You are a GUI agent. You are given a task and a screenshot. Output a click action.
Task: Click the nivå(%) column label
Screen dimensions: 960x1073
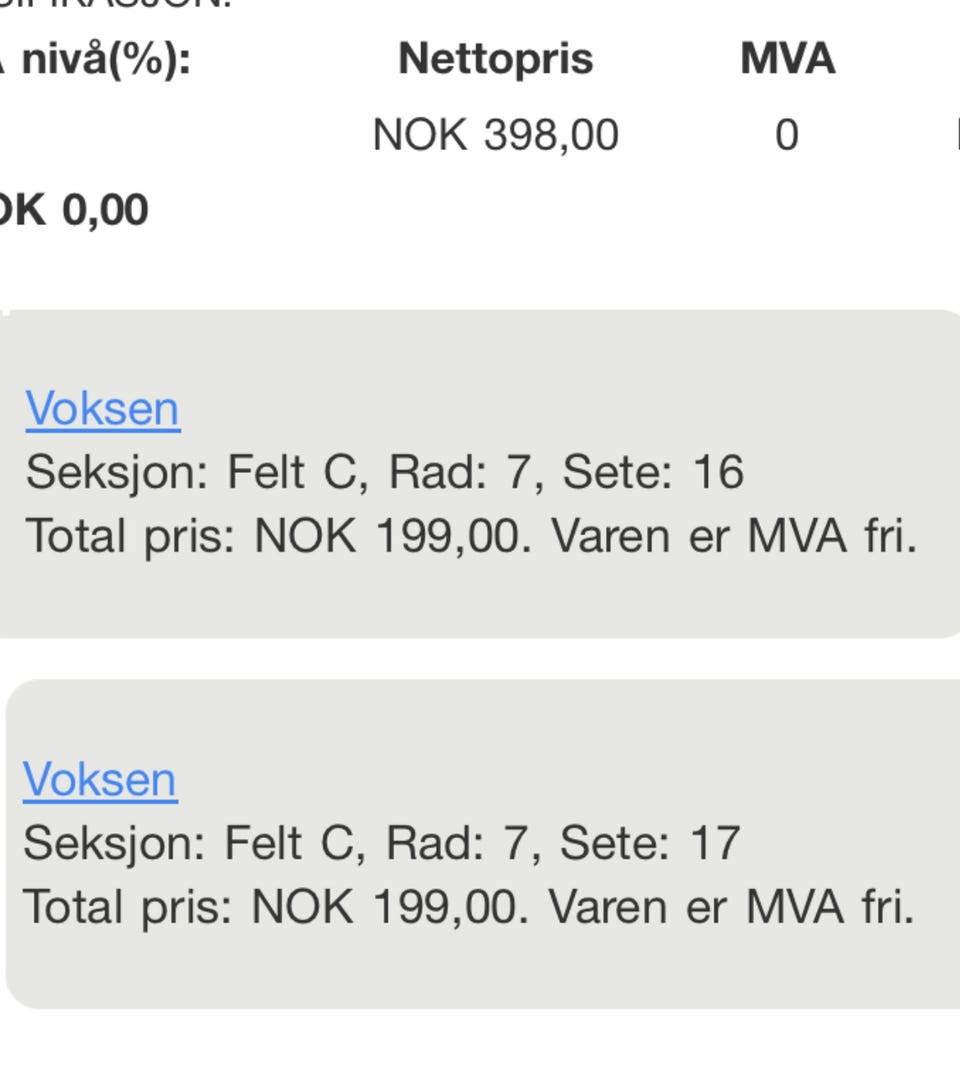(105, 60)
